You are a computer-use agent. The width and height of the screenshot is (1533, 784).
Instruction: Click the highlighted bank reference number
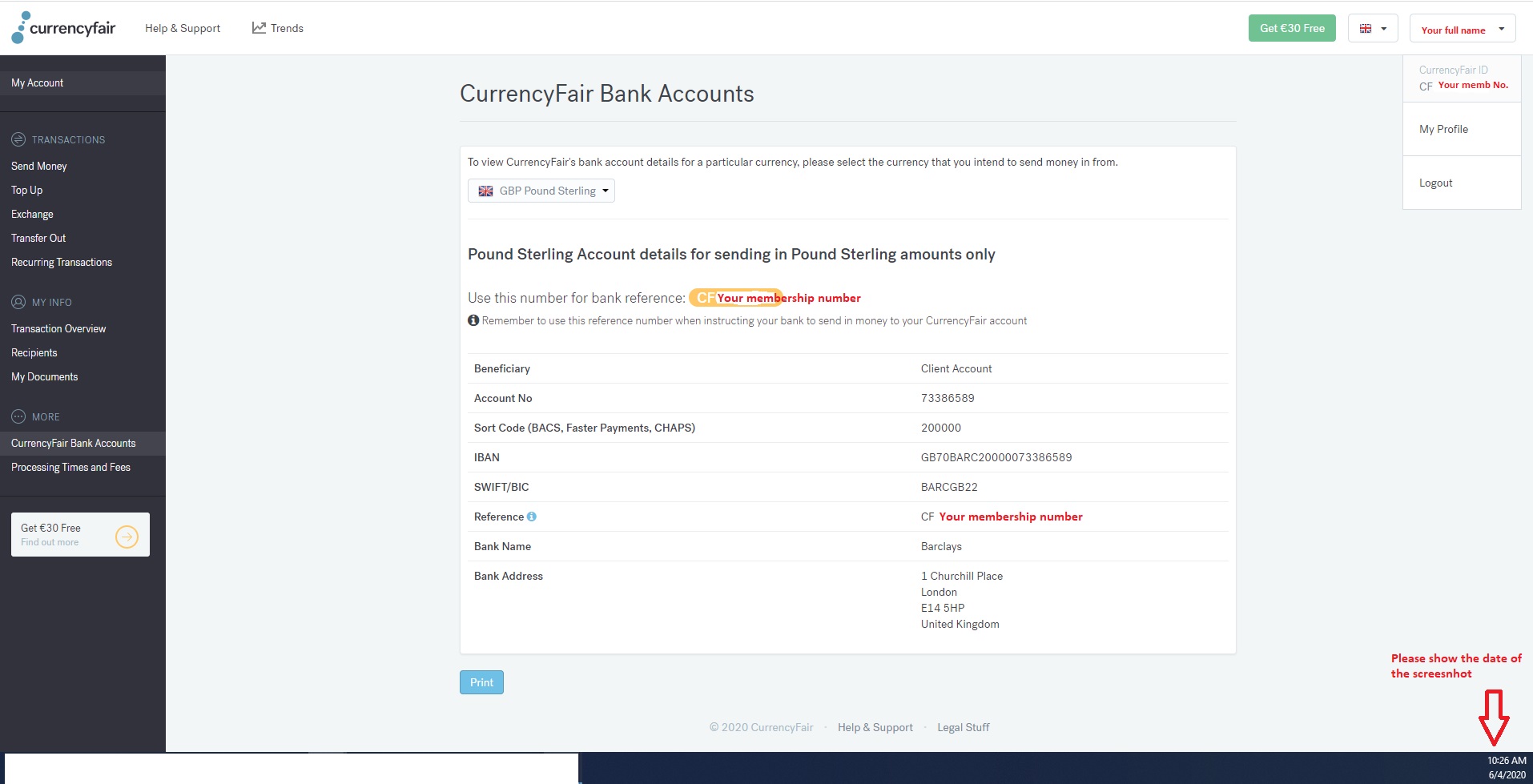[735, 298]
